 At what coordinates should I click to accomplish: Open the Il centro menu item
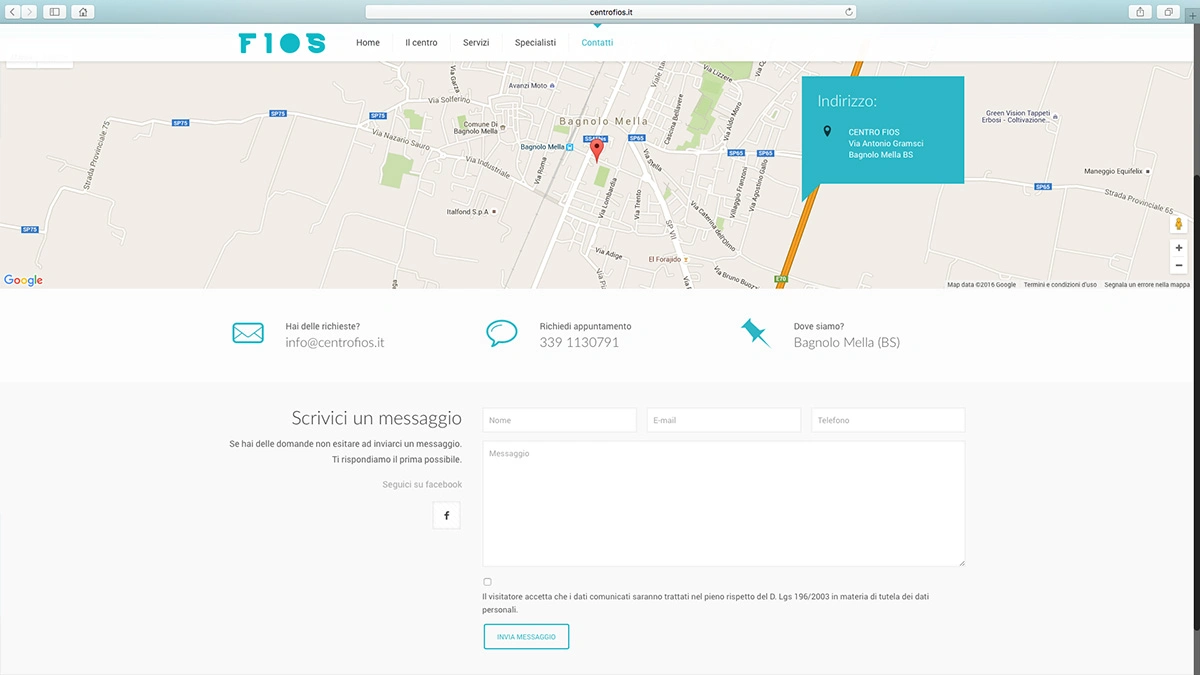421,43
